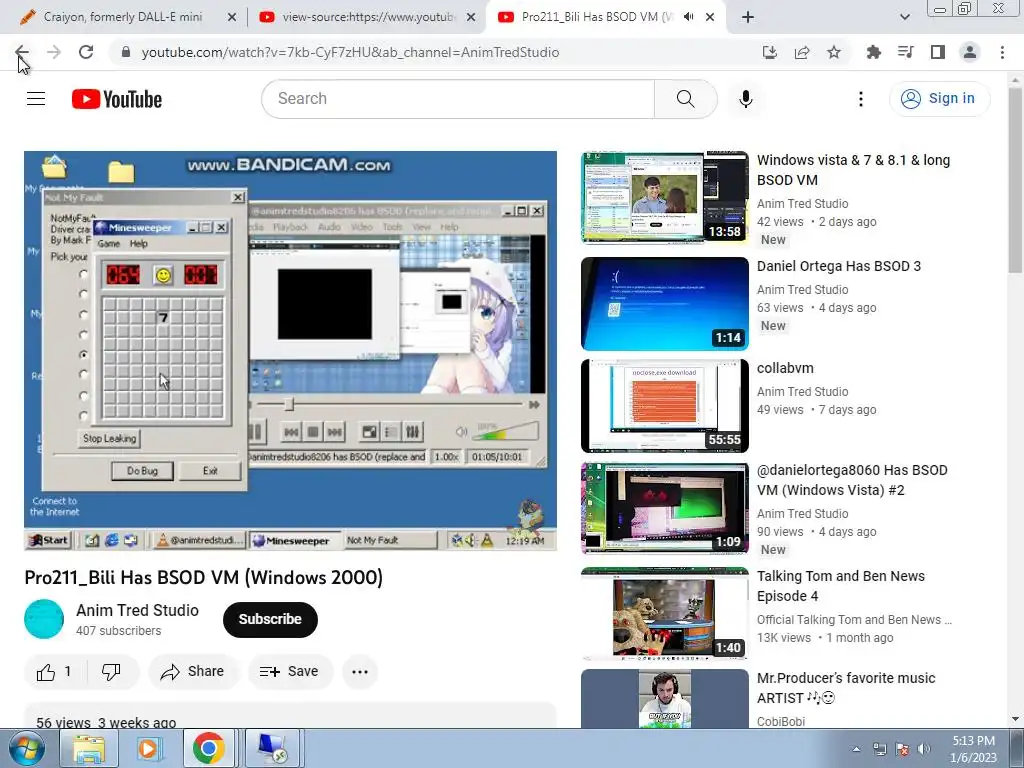Mute tab via the speaker icon on tab
The width and height of the screenshot is (1024, 768).
coord(688,17)
